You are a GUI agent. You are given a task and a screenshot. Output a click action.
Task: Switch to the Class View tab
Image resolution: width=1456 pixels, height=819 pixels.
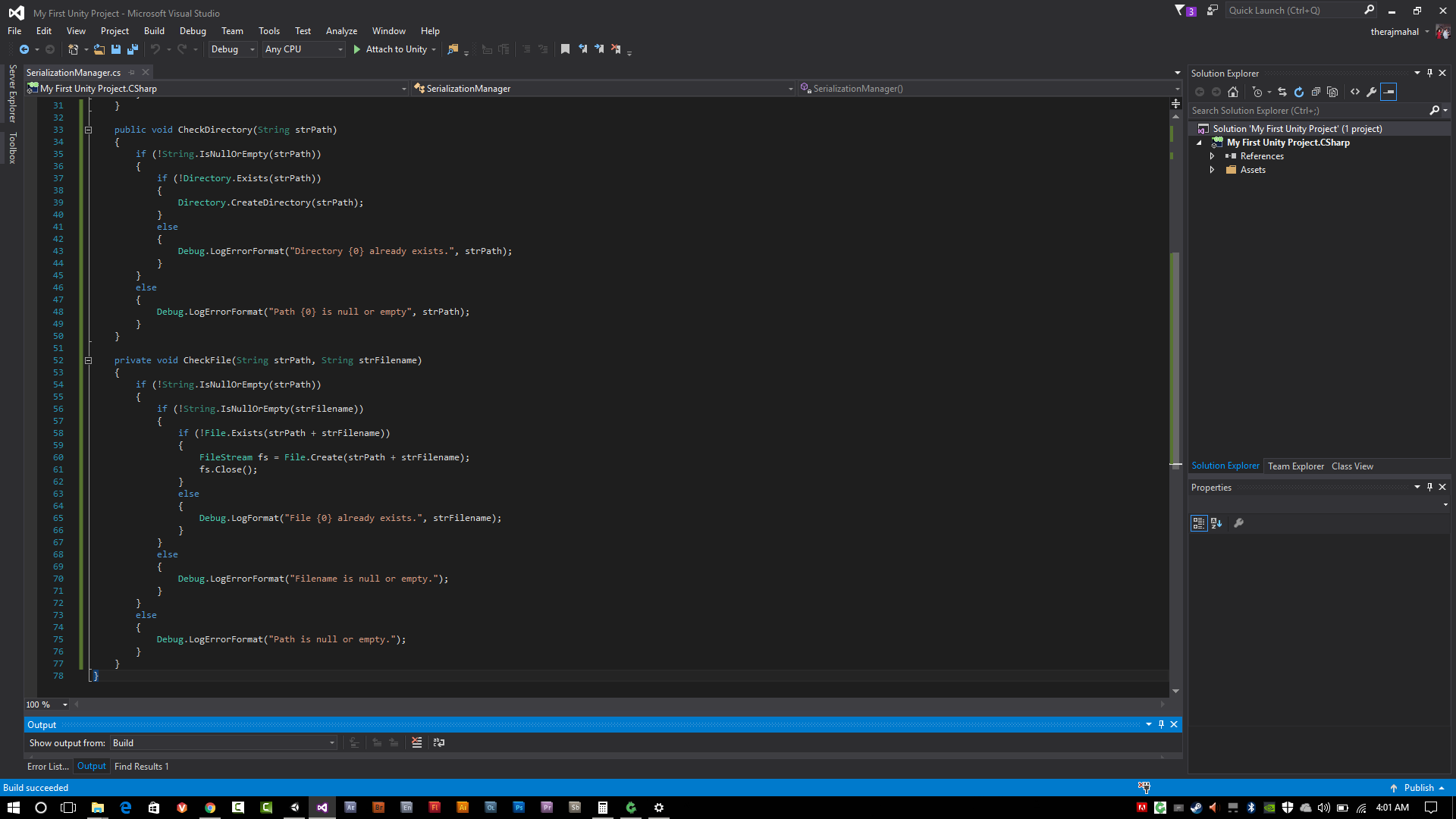click(1352, 466)
